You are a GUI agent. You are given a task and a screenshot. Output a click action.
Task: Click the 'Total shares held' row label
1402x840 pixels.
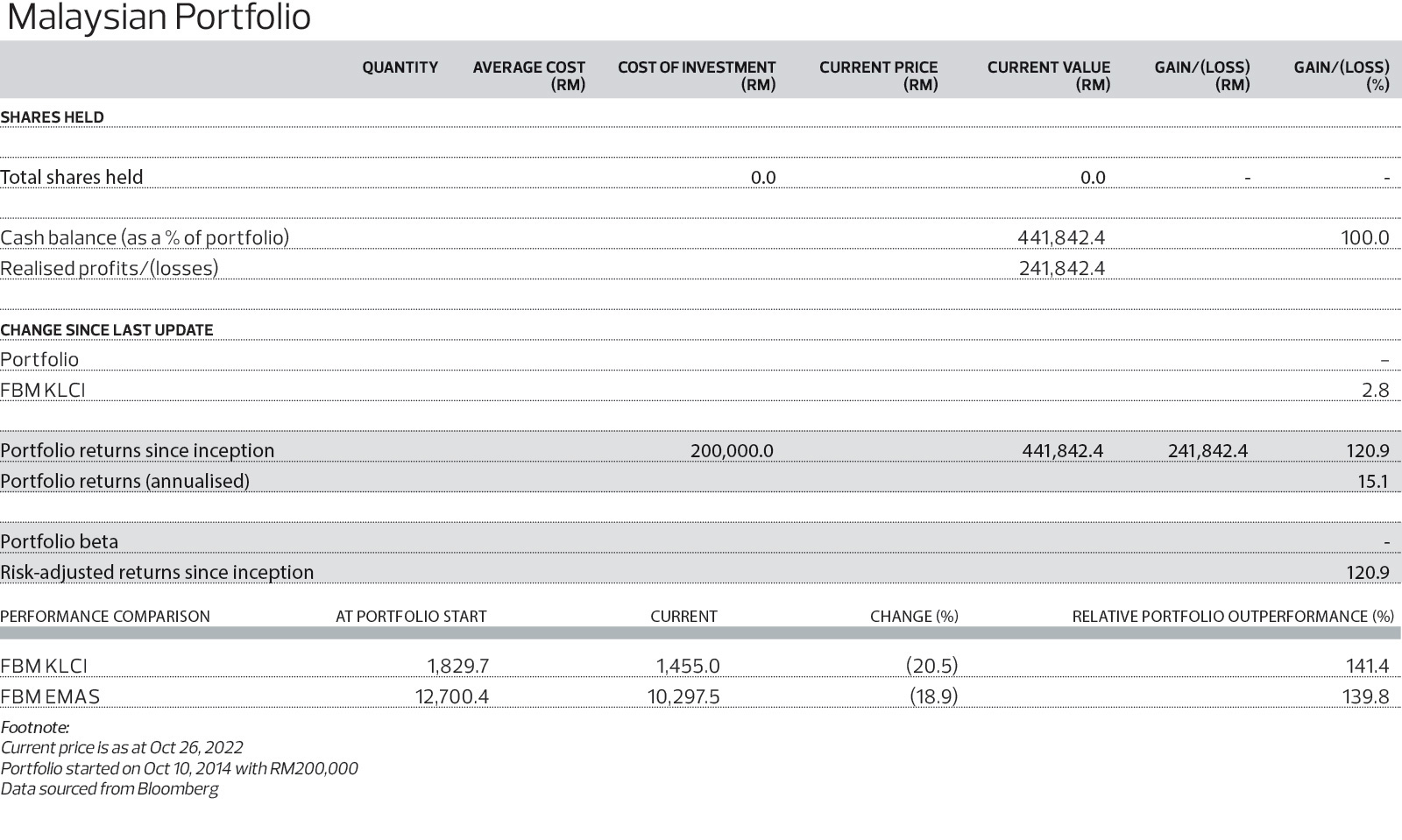pos(71,177)
